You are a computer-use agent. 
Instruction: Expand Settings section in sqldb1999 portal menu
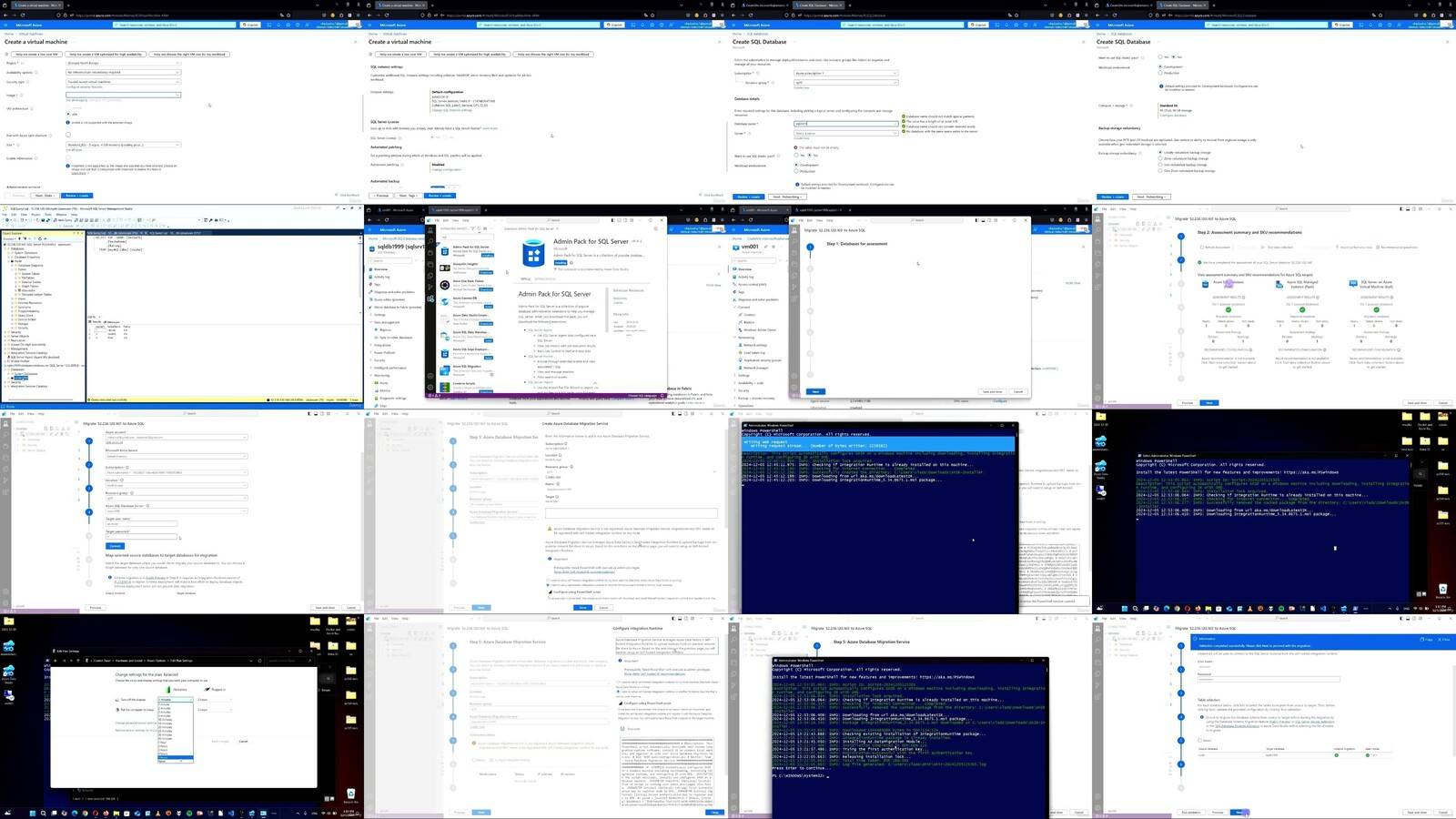click(x=379, y=315)
